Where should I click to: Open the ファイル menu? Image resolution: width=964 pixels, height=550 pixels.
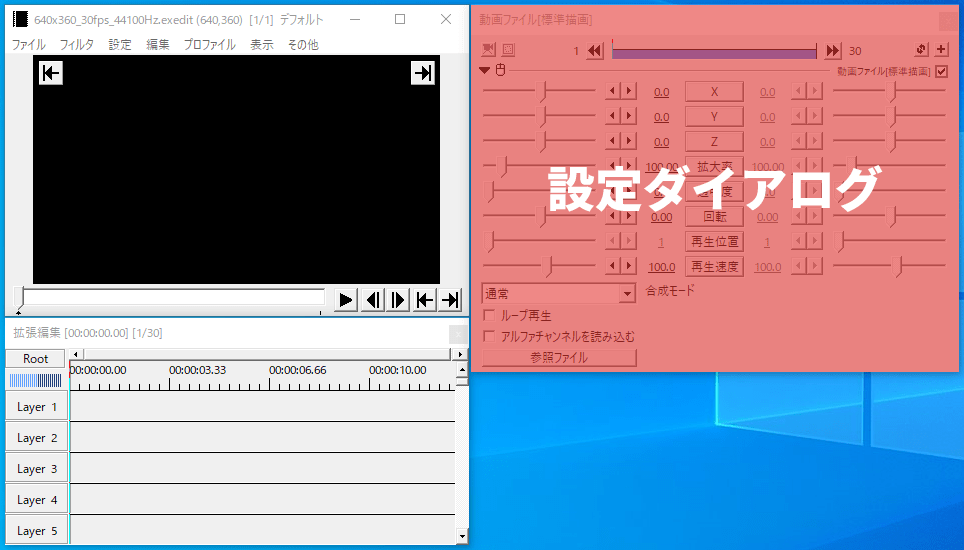pyautogui.click(x=28, y=45)
